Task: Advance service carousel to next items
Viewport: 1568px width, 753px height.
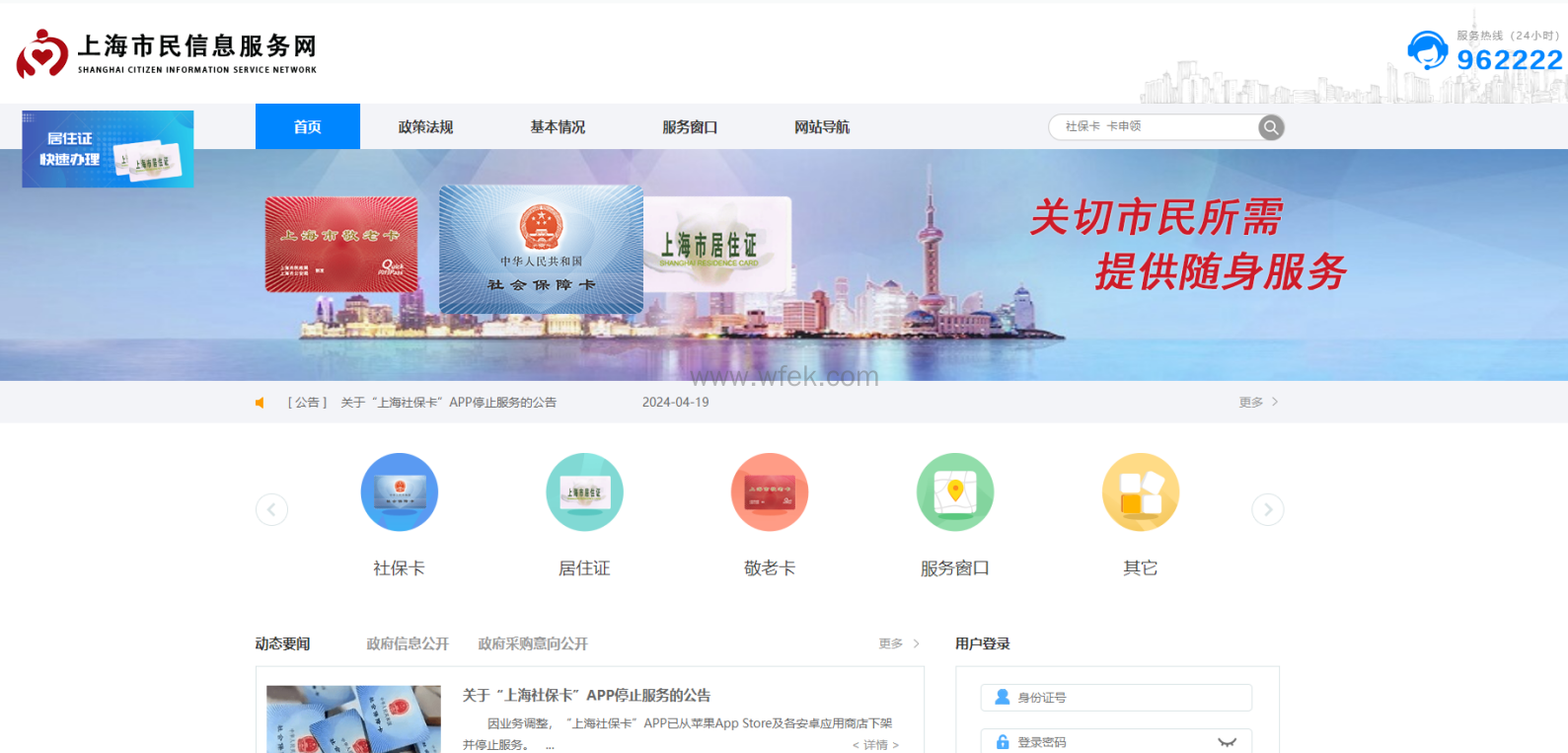Action: pos(1267,509)
